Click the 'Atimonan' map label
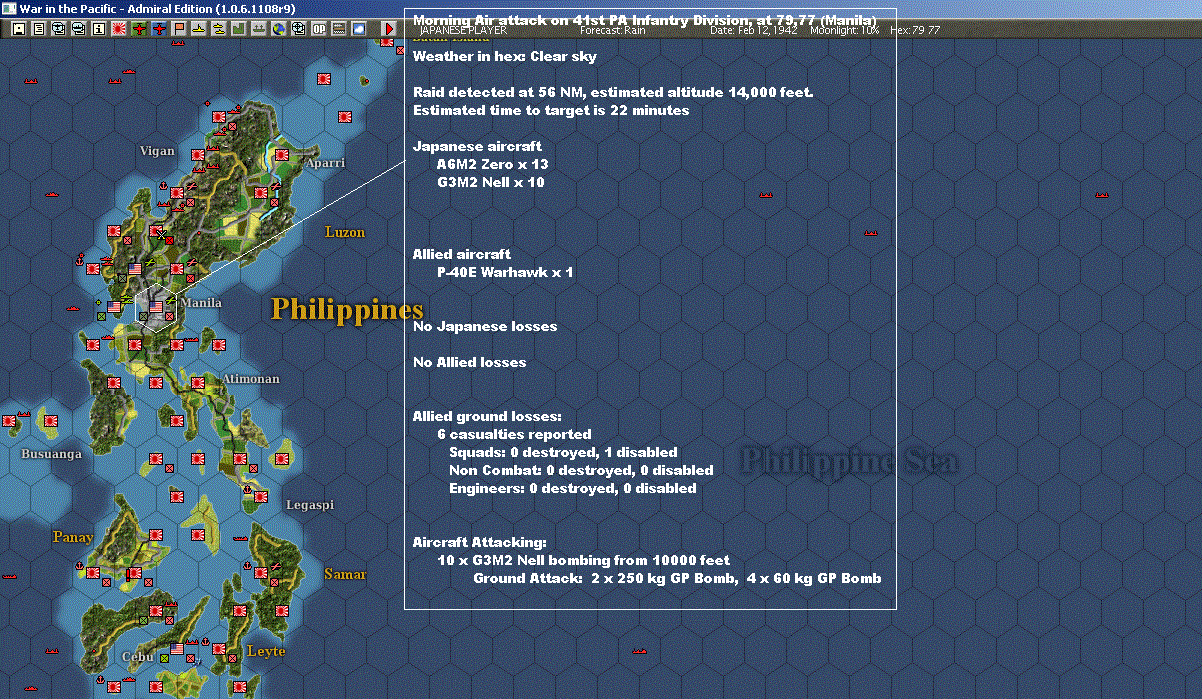 pos(251,379)
